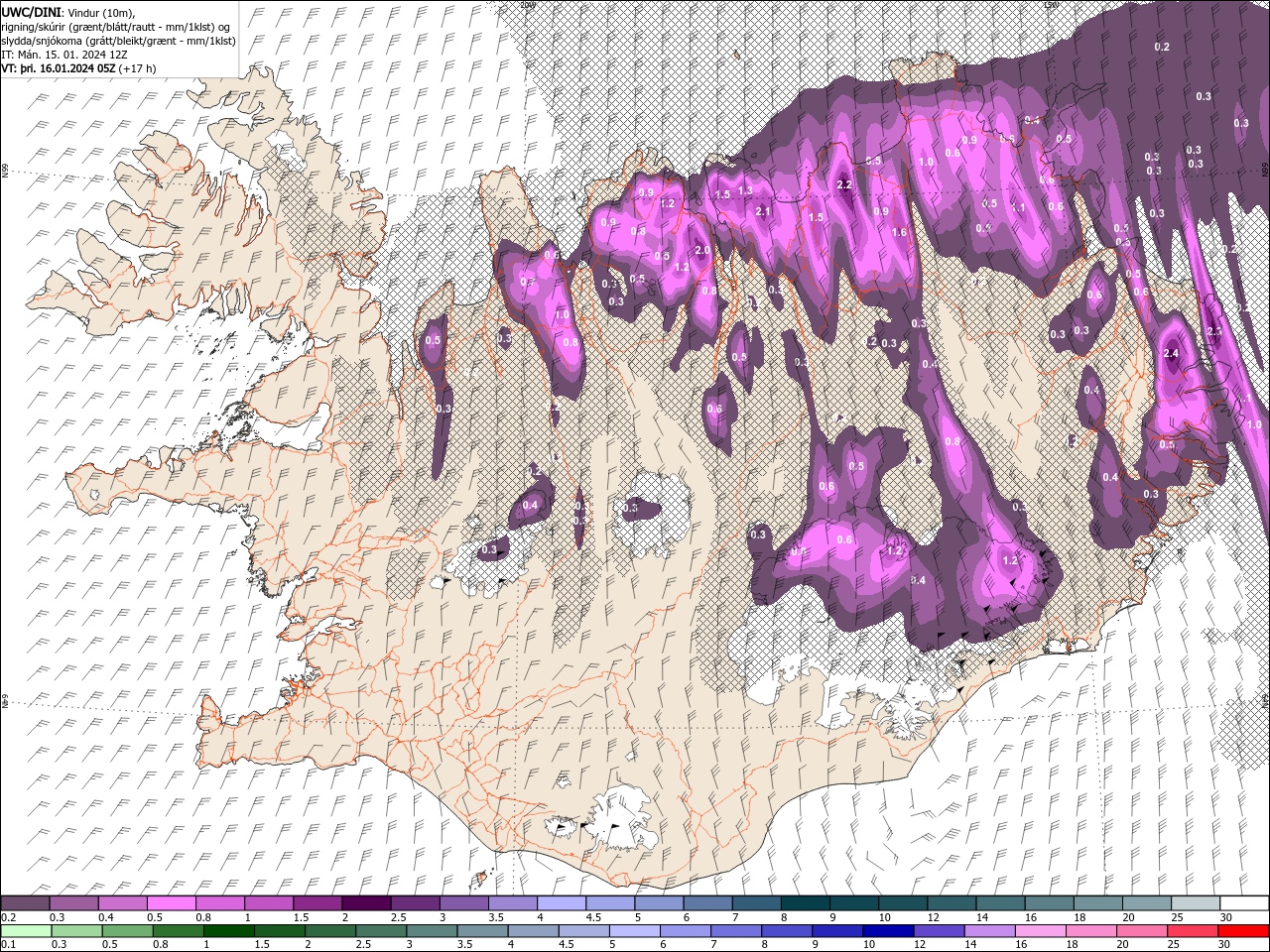Click the '0.2' label in the snow scale
Screen dimensions: 1270x952
(x=9, y=917)
